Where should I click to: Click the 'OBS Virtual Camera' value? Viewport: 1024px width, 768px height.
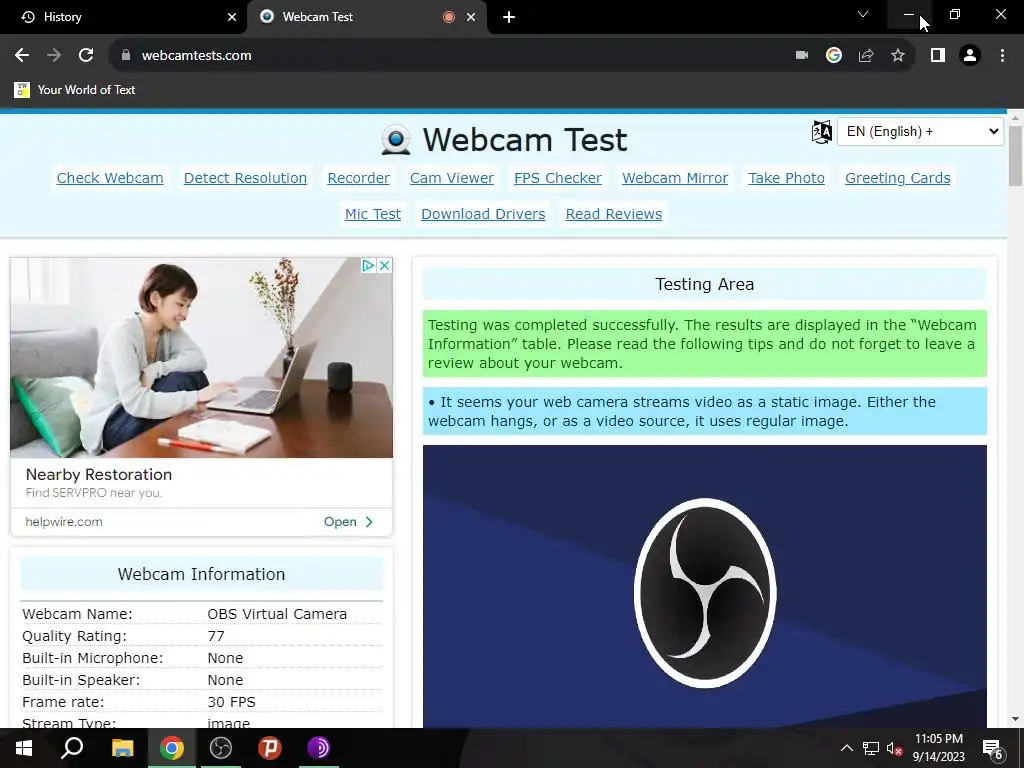[277, 614]
